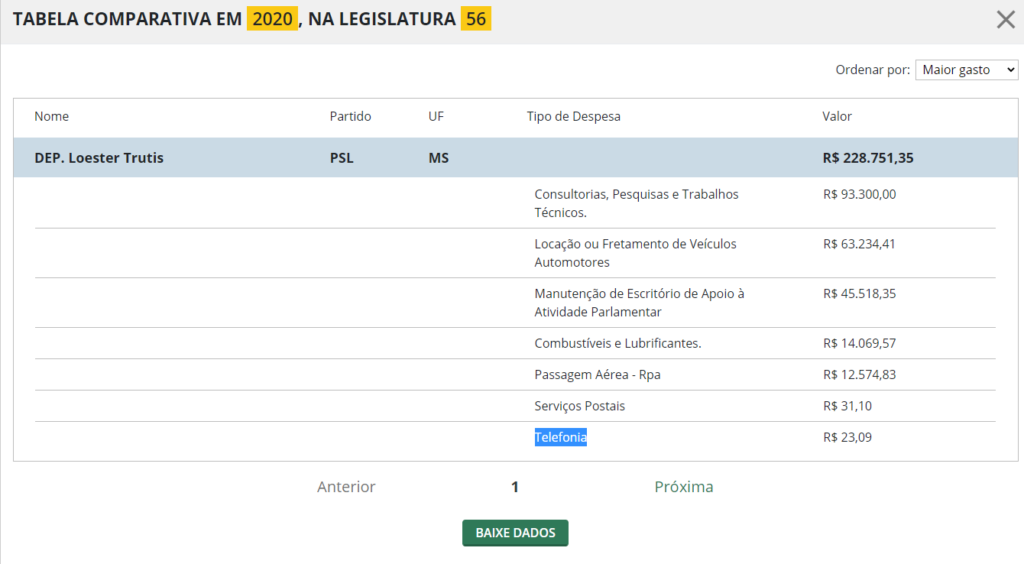Click the BAIXE DADOS button
This screenshot has width=1024, height=564.
click(x=515, y=533)
